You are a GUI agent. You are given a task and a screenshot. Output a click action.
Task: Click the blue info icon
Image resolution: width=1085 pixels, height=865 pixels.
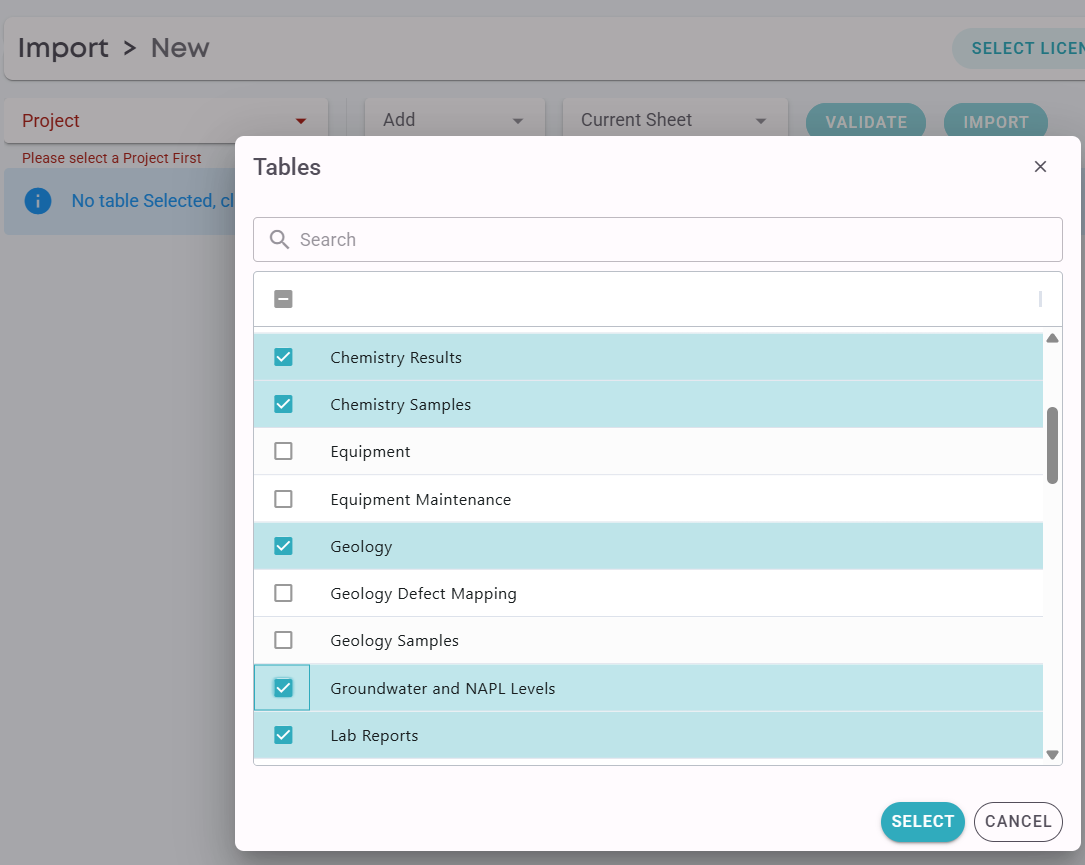click(x=38, y=201)
